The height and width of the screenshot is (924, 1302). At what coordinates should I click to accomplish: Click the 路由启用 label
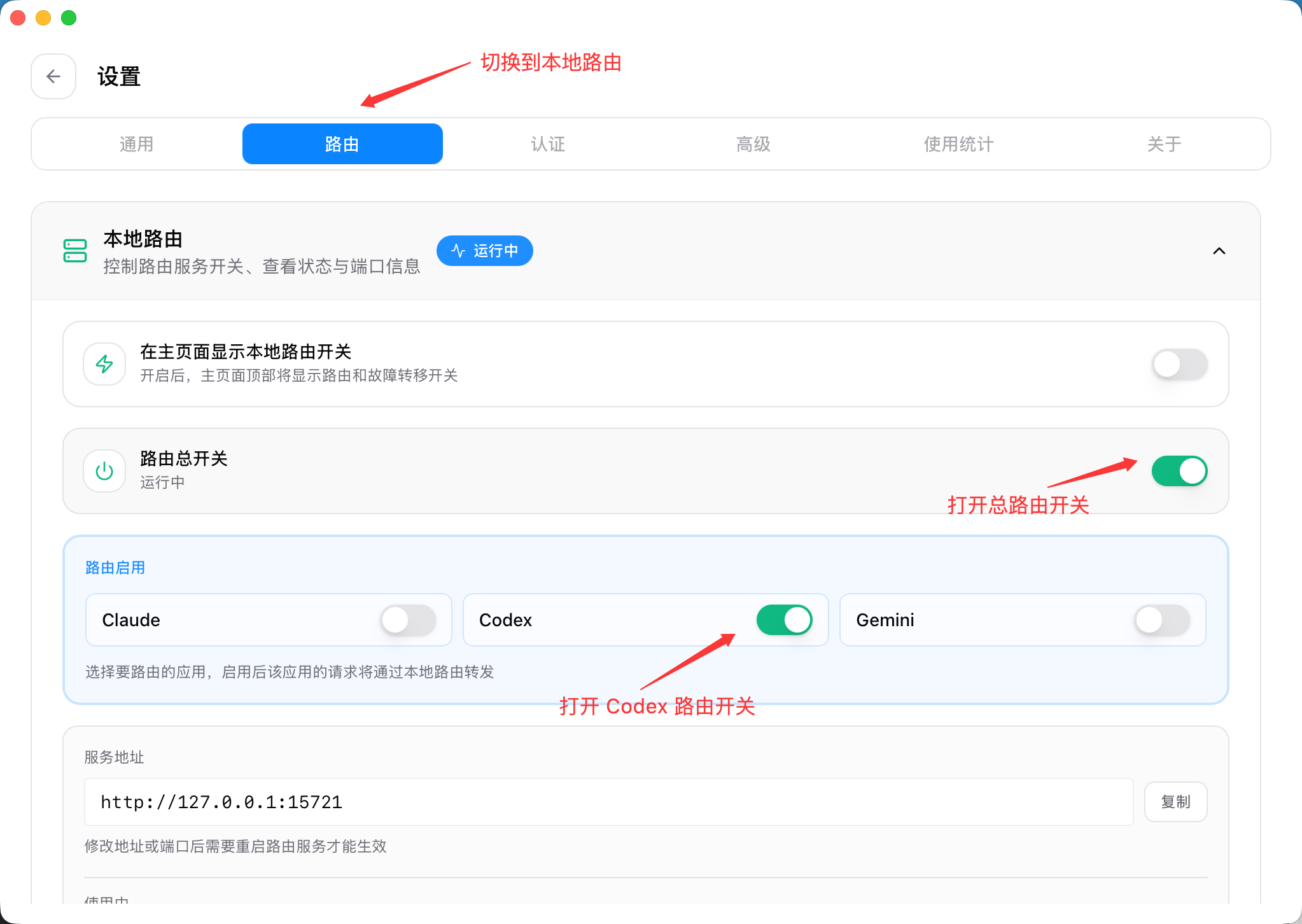[x=115, y=568]
